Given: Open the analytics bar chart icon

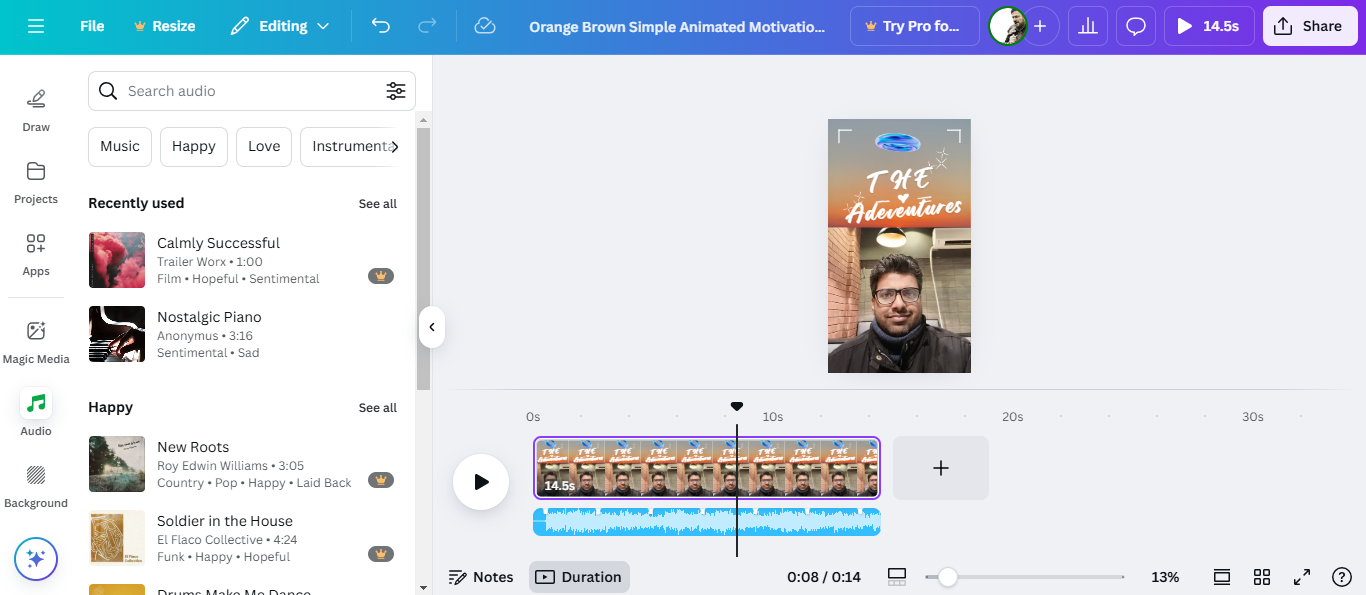Looking at the screenshot, I should pyautogui.click(x=1088, y=26).
